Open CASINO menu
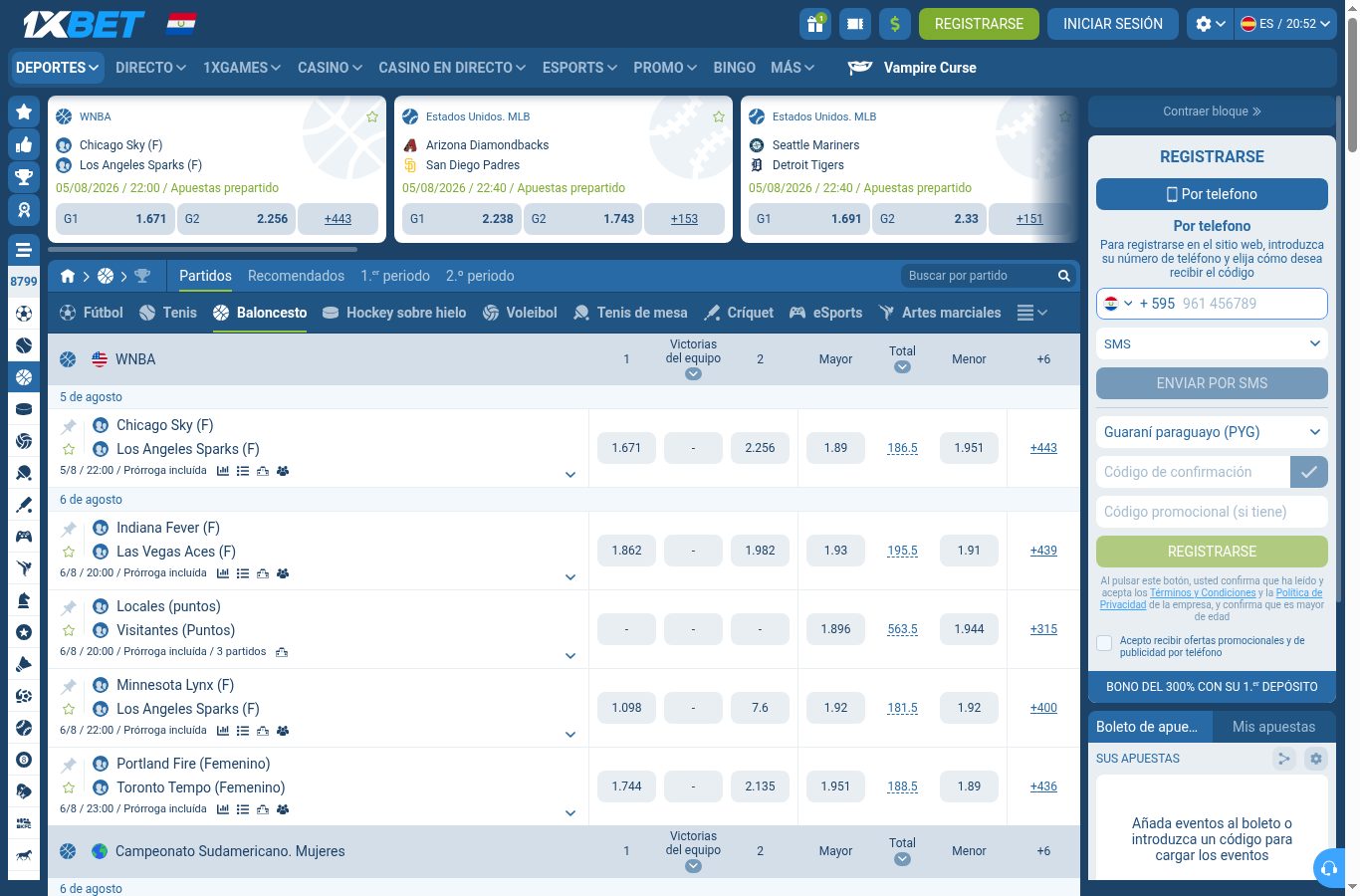 pos(330,68)
